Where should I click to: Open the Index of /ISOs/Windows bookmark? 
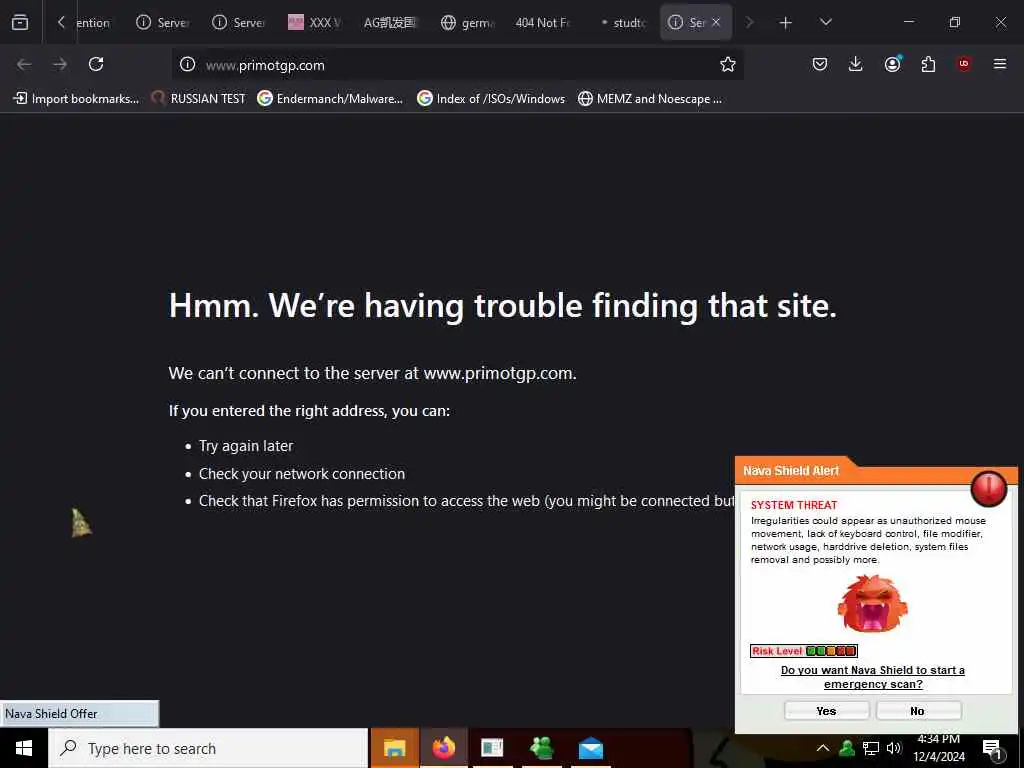tap(491, 99)
